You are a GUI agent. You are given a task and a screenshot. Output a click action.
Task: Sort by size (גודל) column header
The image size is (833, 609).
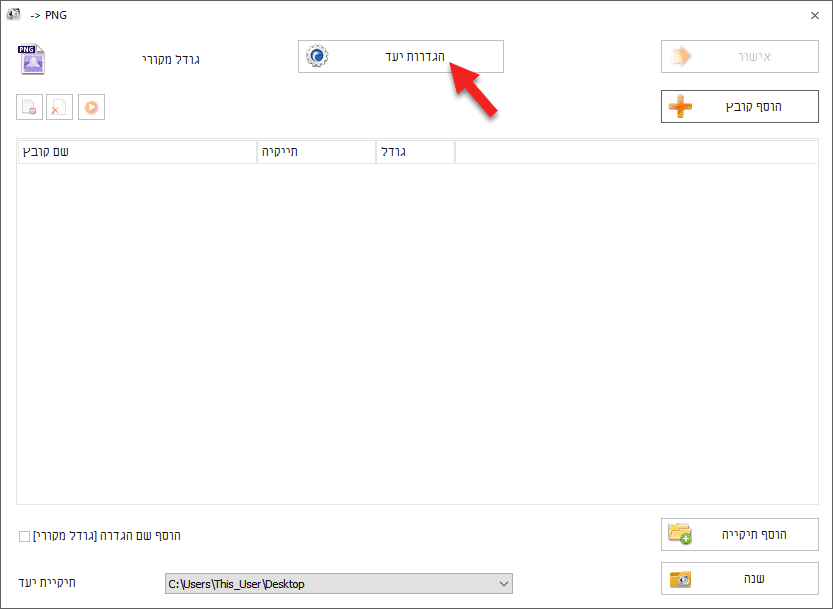(x=415, y=152)
